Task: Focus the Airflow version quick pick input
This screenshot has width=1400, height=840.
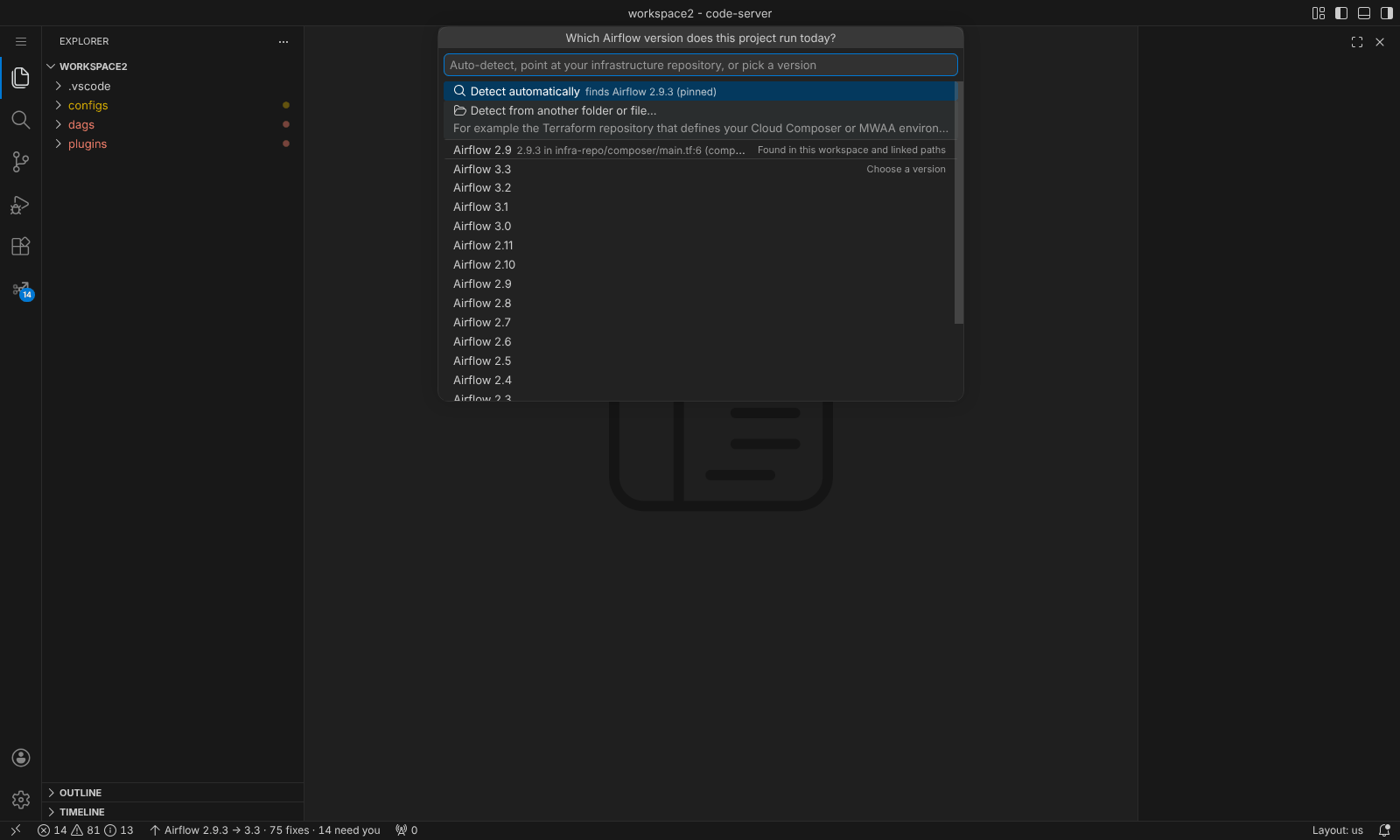Action: coord(700,65)
